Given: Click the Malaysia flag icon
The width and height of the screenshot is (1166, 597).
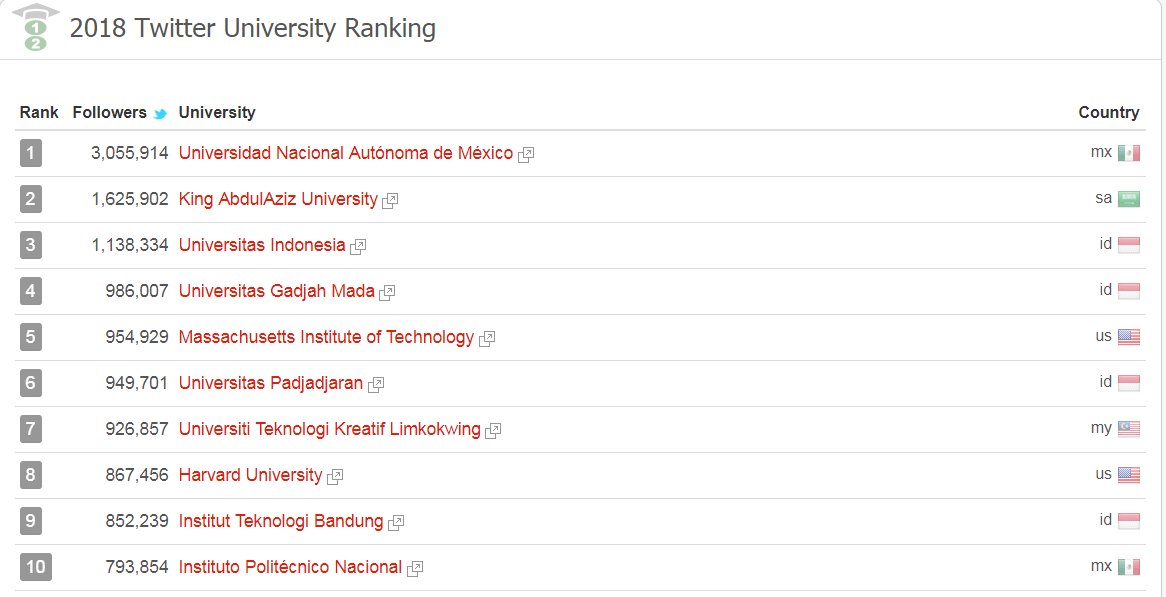Looking at the screenshot, I should 1129,430.
